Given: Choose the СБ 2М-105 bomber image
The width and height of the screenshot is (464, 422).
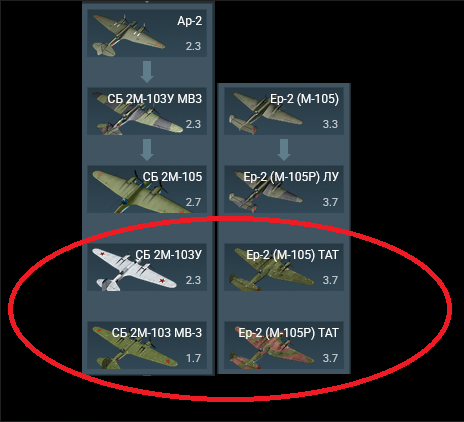Looking at the screenshot, I should point(140,192).
